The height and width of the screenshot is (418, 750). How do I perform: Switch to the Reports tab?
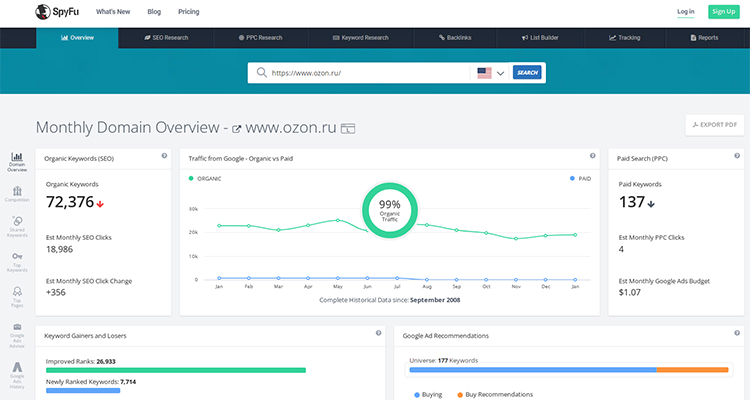[x=704, y=38]
